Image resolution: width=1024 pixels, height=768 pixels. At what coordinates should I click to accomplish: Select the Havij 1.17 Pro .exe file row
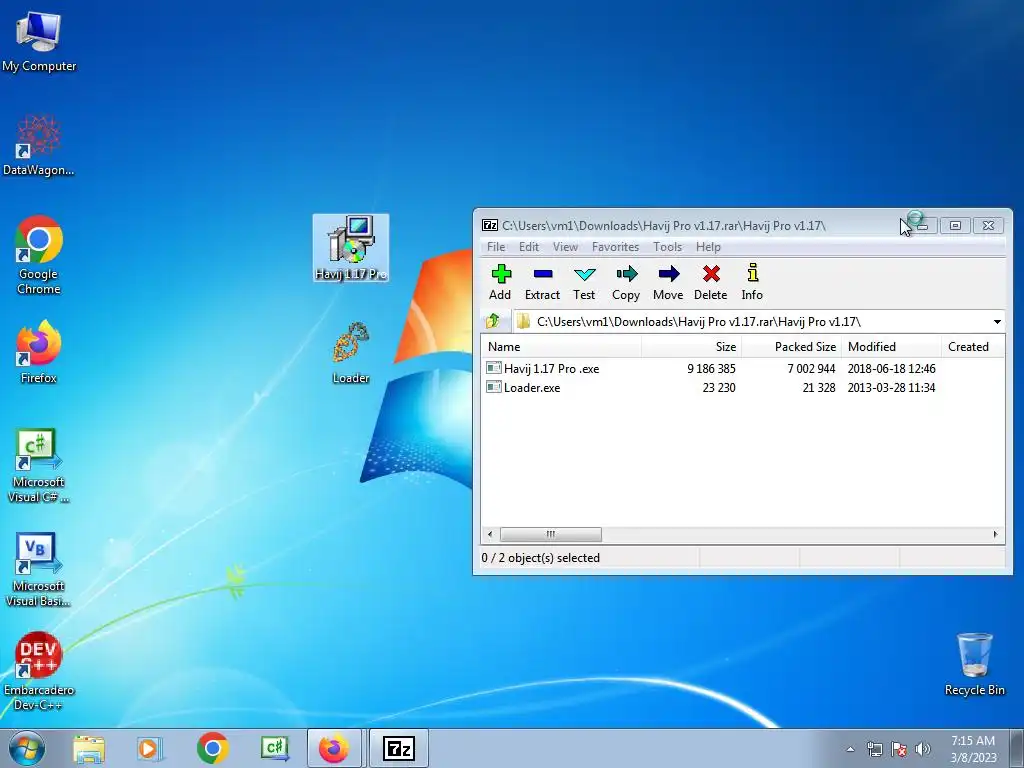(743, 368)
